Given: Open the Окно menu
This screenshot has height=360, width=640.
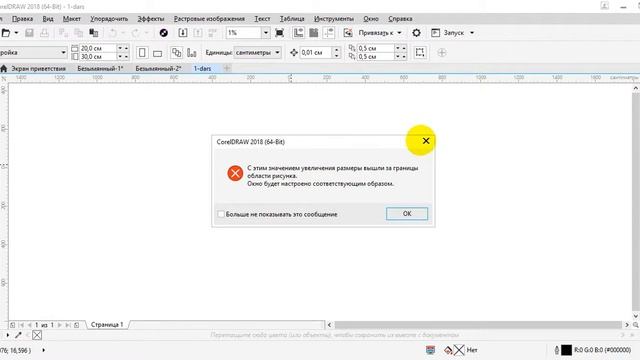Looking at the screenshot, I should point(371,19).
